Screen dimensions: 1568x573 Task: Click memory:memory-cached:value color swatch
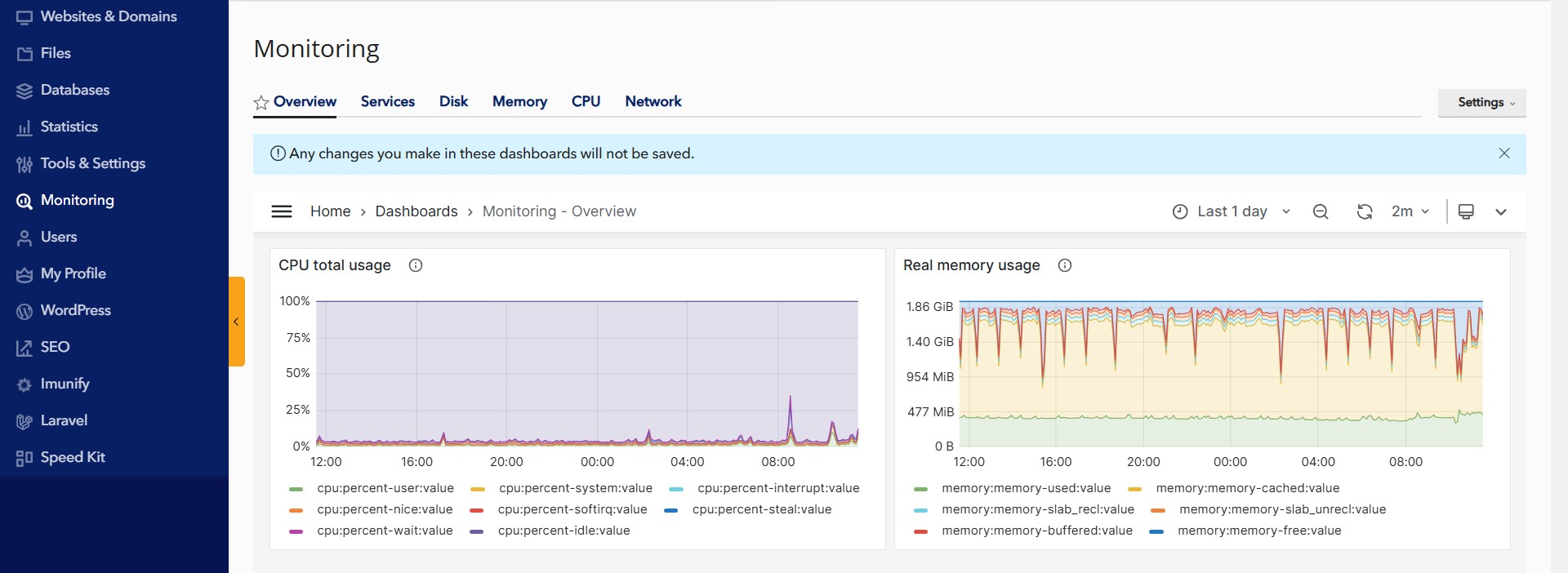pyautogui.click(x=1134, y=489)
